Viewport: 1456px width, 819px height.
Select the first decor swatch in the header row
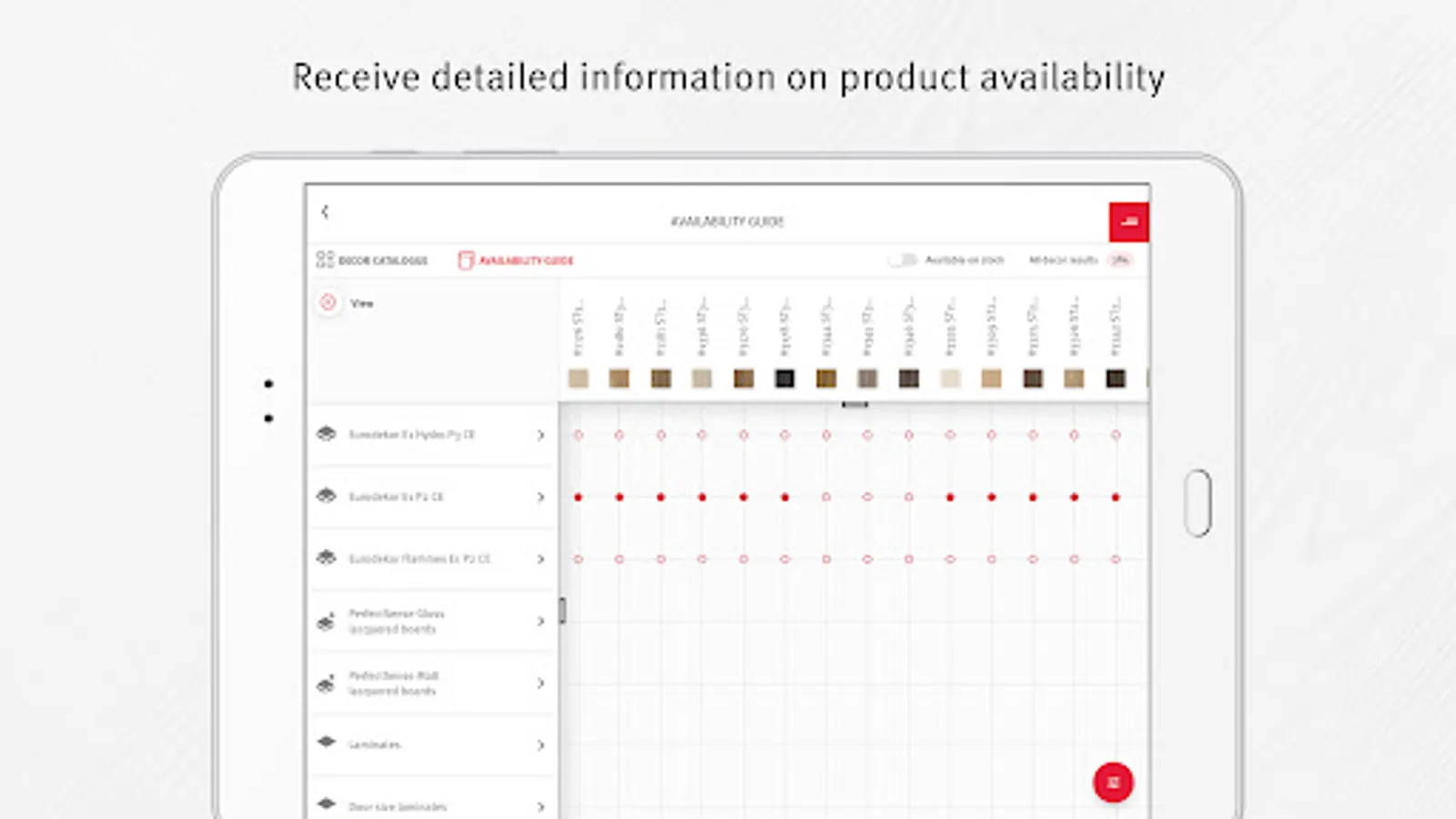coord(578,379)
